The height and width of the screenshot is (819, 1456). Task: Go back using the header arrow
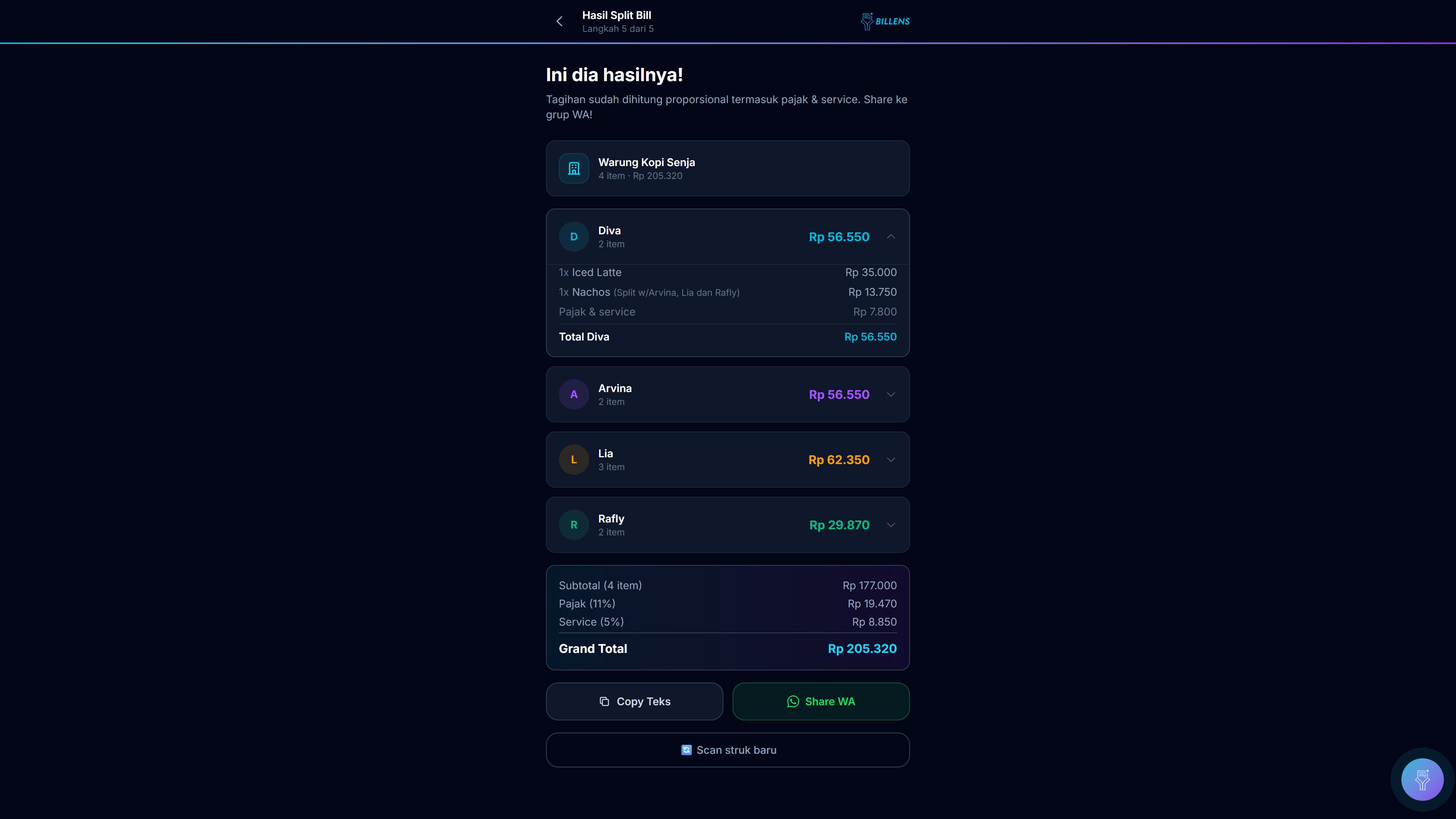point(559,22)
